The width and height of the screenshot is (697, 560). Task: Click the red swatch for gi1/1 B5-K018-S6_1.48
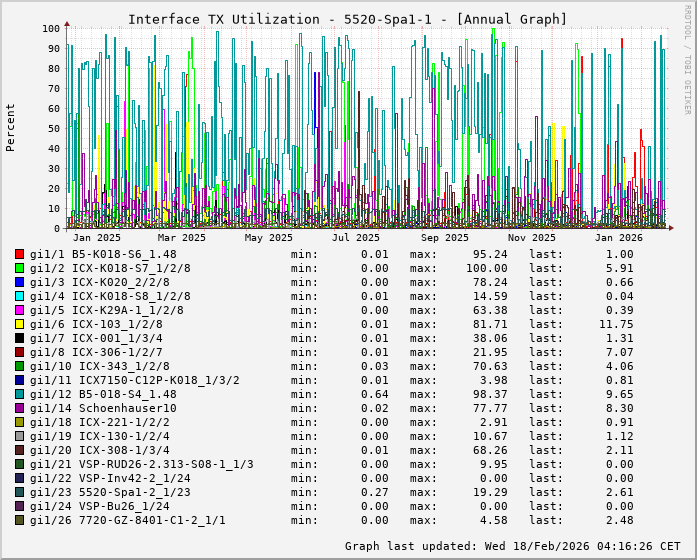pos(19,254)
